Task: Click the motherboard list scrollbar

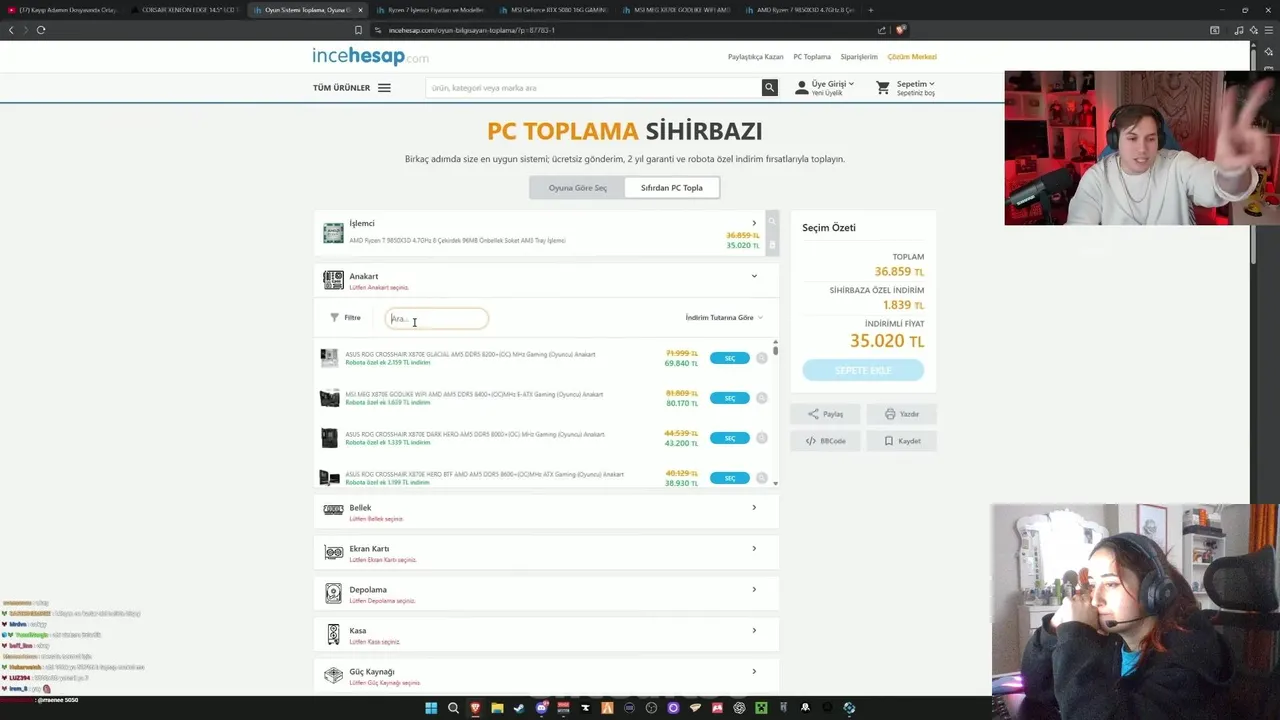Action: (775, 351)
